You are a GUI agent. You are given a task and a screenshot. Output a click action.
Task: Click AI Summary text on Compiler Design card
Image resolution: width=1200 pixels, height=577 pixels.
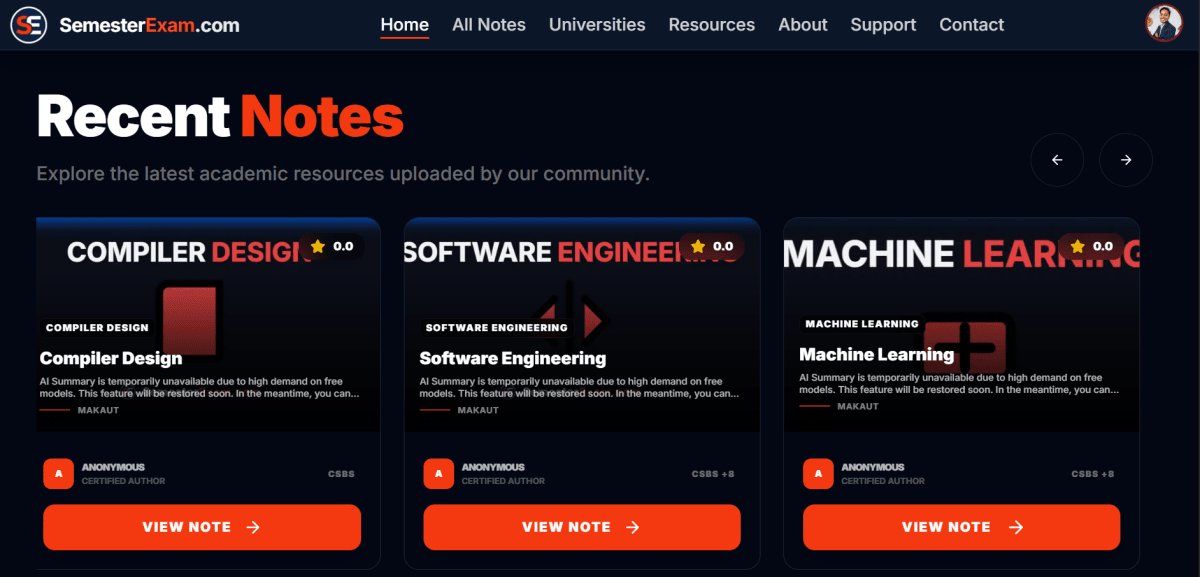200,387
